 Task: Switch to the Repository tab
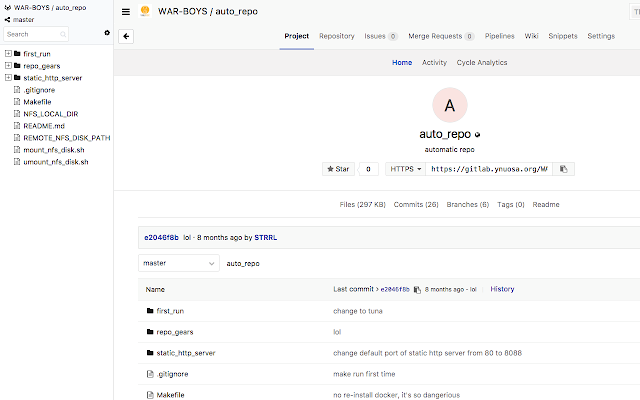coord(337,36)
